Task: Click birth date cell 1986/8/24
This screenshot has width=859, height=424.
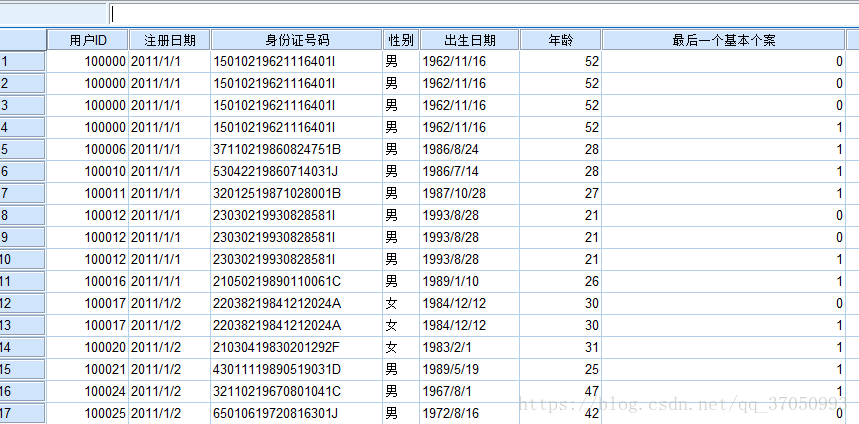Action: click(x=469, y=150)
